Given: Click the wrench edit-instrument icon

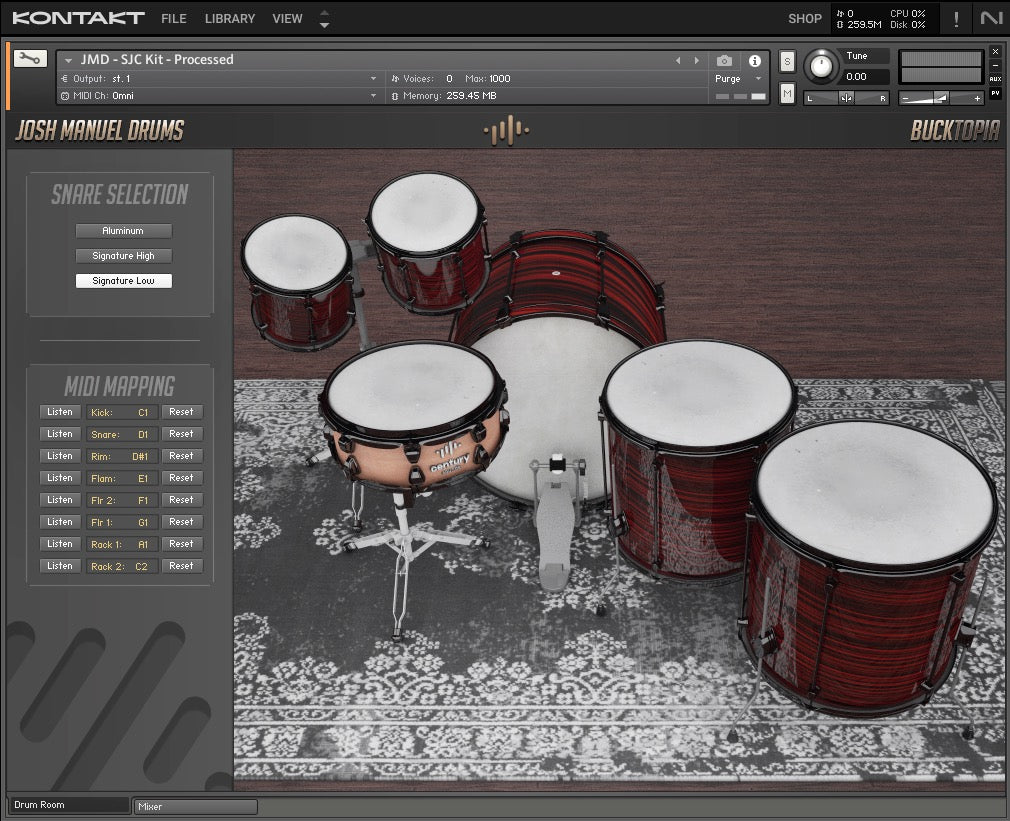Looking at the screenshot, I should pos(30,59).
